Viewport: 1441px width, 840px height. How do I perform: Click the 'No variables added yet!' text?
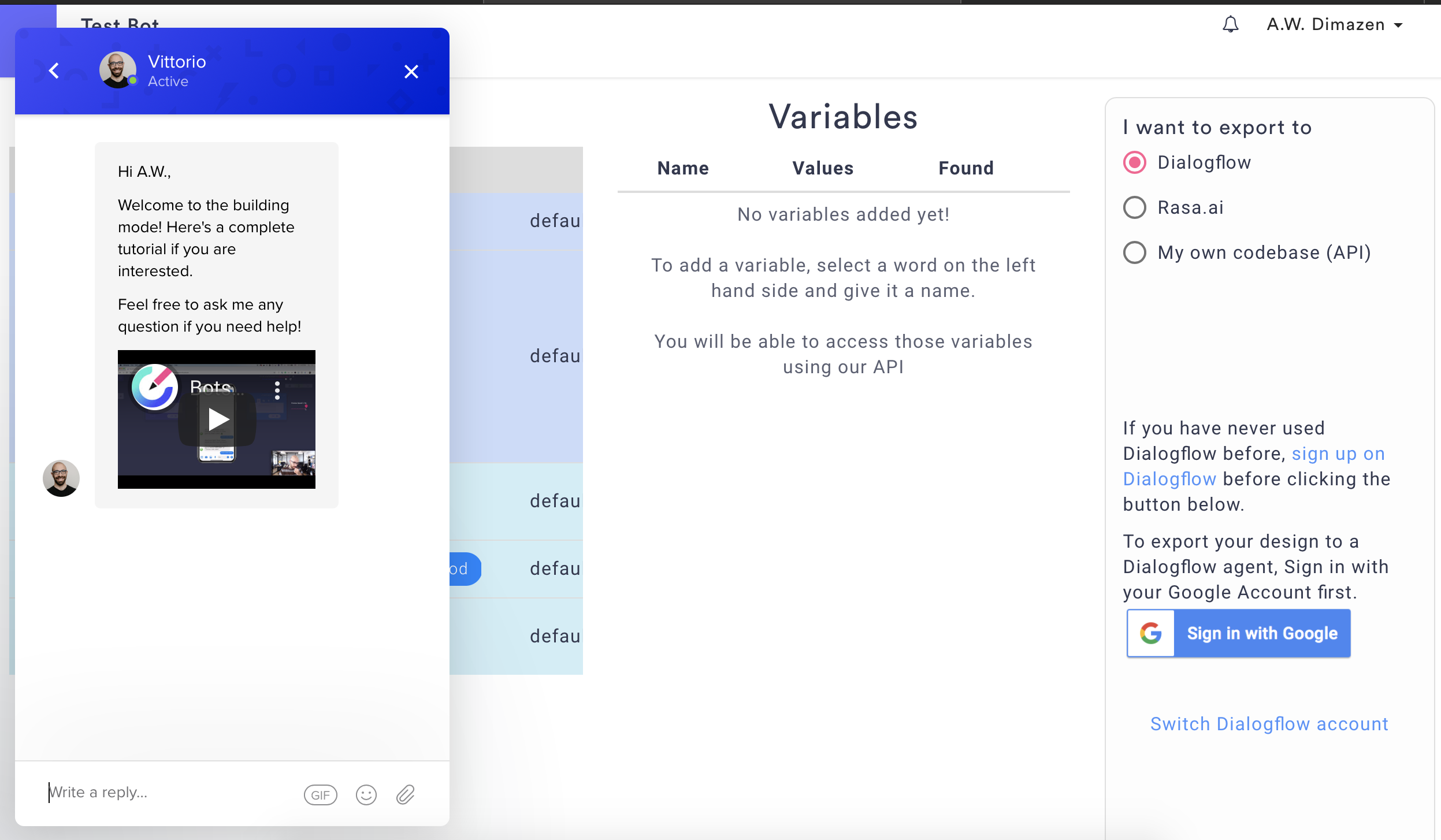[843, 215]
